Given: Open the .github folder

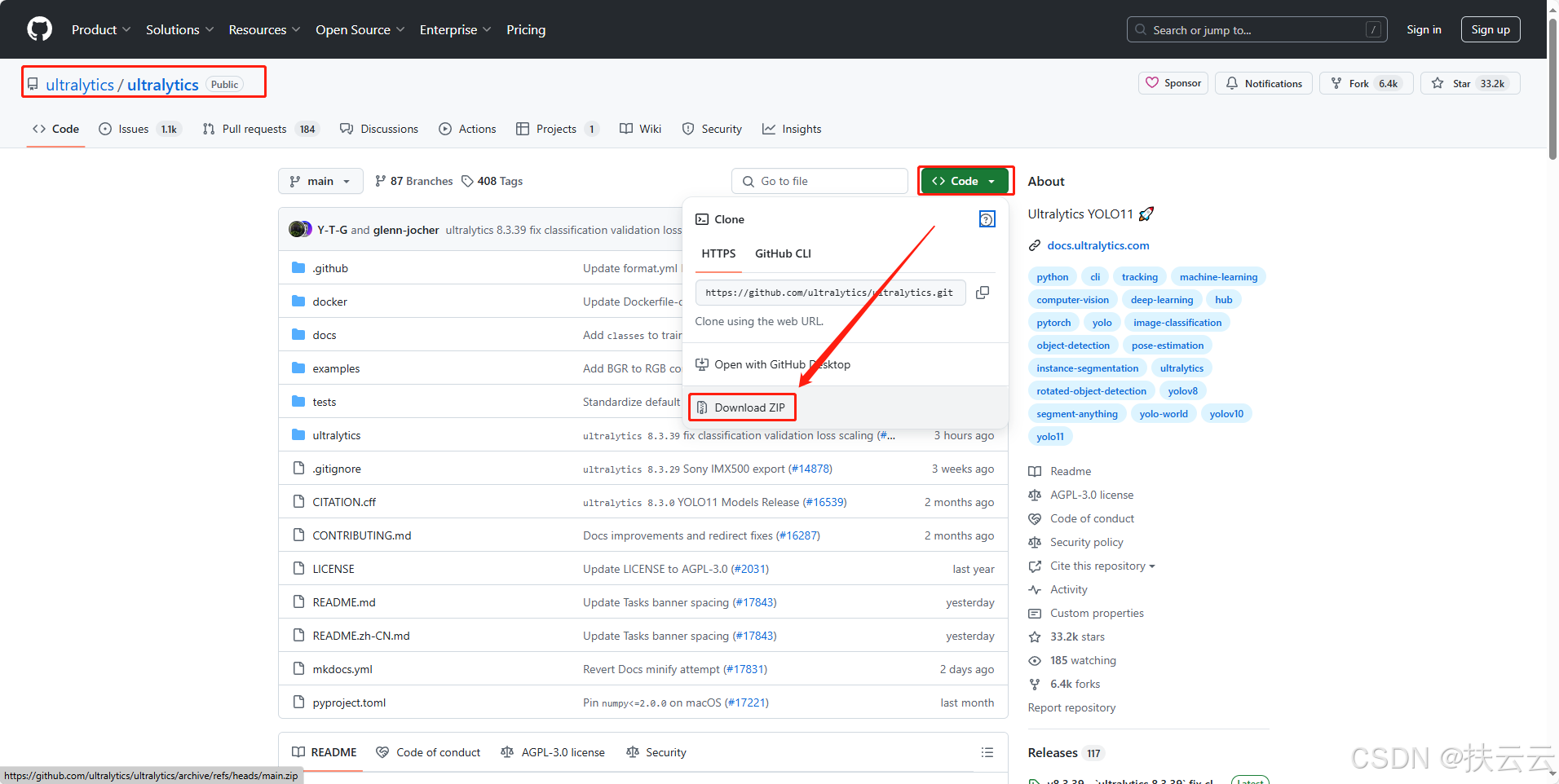Looking at the screenshot, I should [x=330, y=268].
